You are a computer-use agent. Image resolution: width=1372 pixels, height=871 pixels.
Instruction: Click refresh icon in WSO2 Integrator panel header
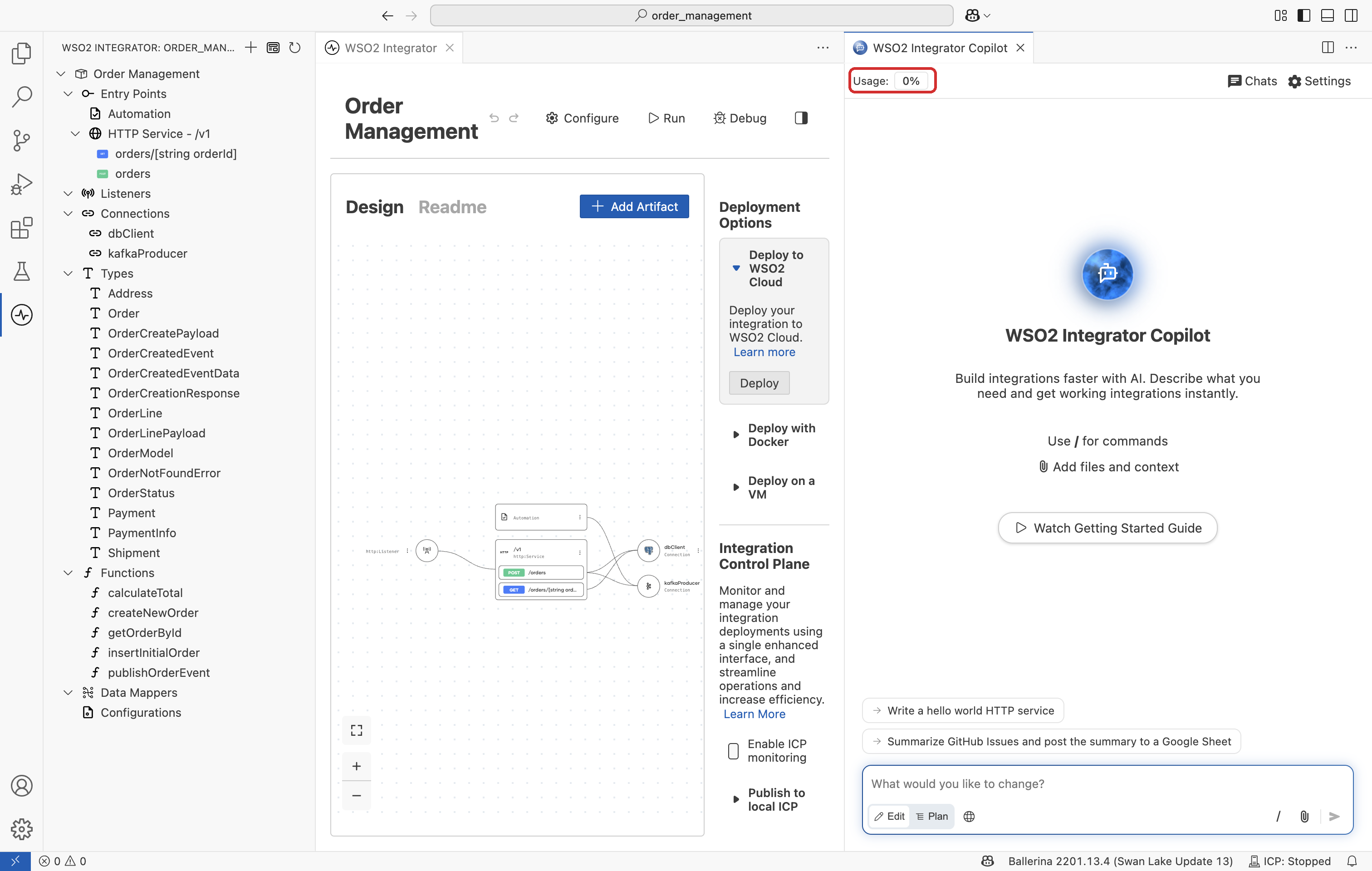point(294,47)
